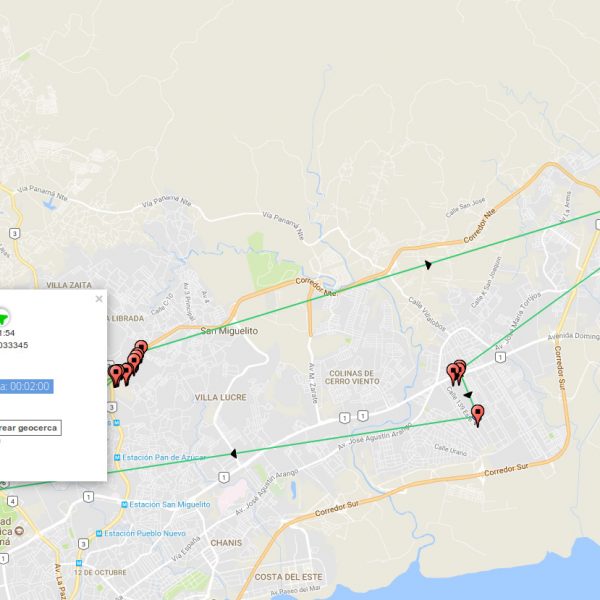The height and width of the screenshot is (600, 600).
Task: Click the Chanis neighborhood label
Action: (227, 544)
